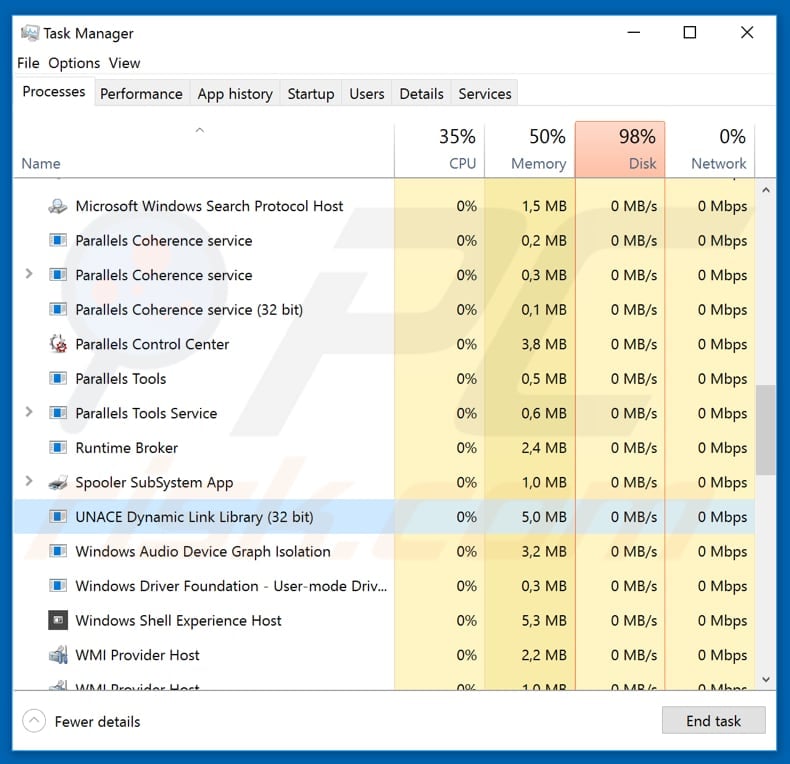Image resolution: width=790 pixels, height=764 pixels.
Task: Switch to the Details tab
Action: click(422, 94)
